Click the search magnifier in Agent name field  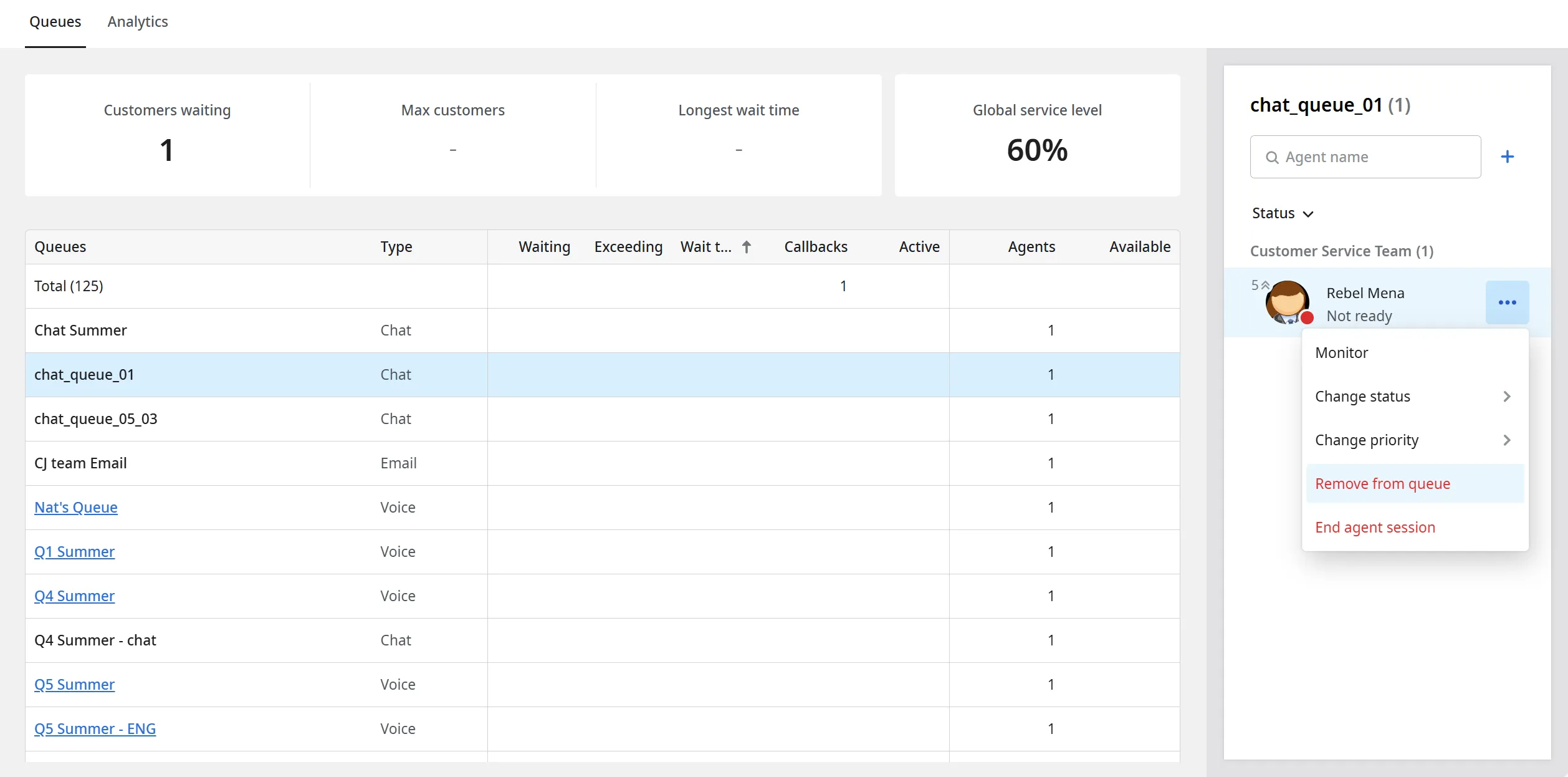[x=1272, y=158]
